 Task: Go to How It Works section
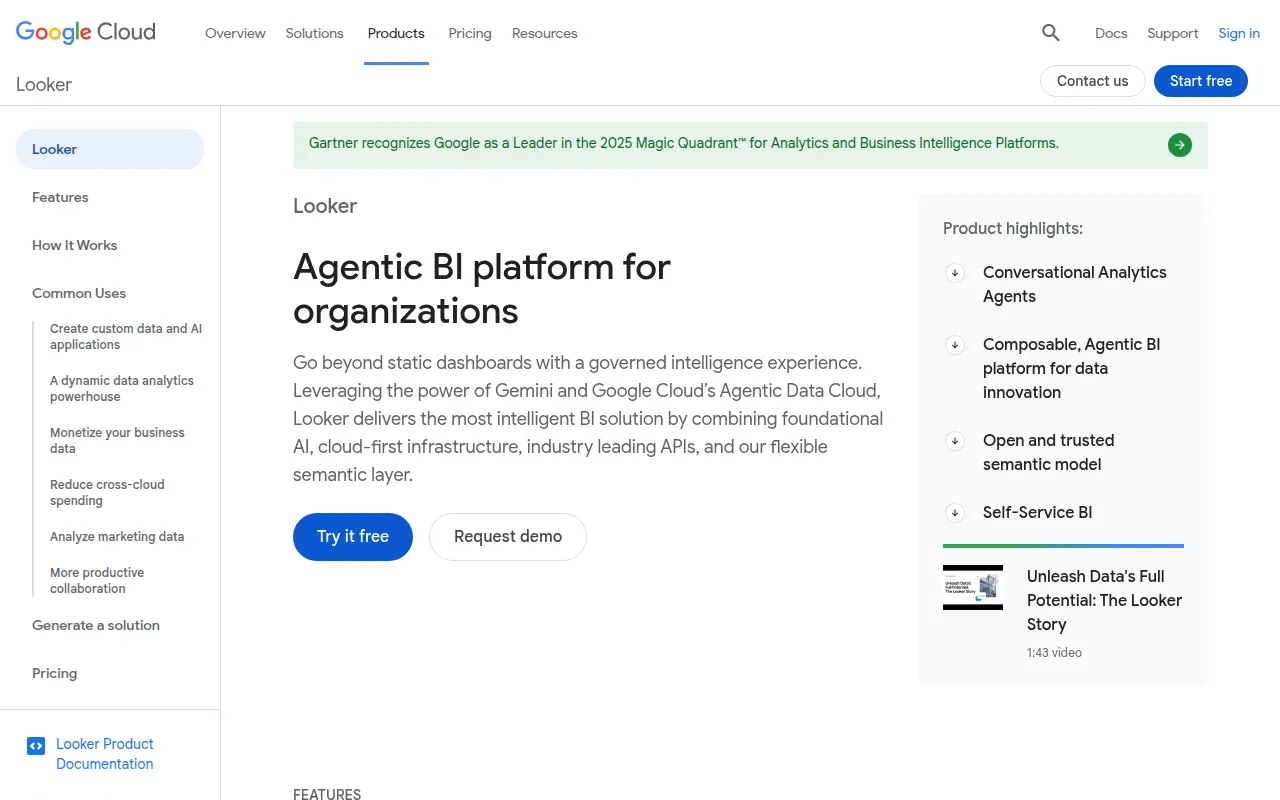(x=74, y=245)
